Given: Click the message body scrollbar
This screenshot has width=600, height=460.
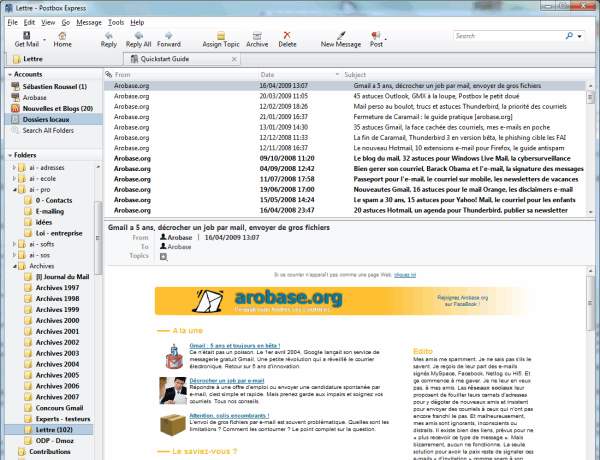Looking at the screenshot, I should coord(590,302).
